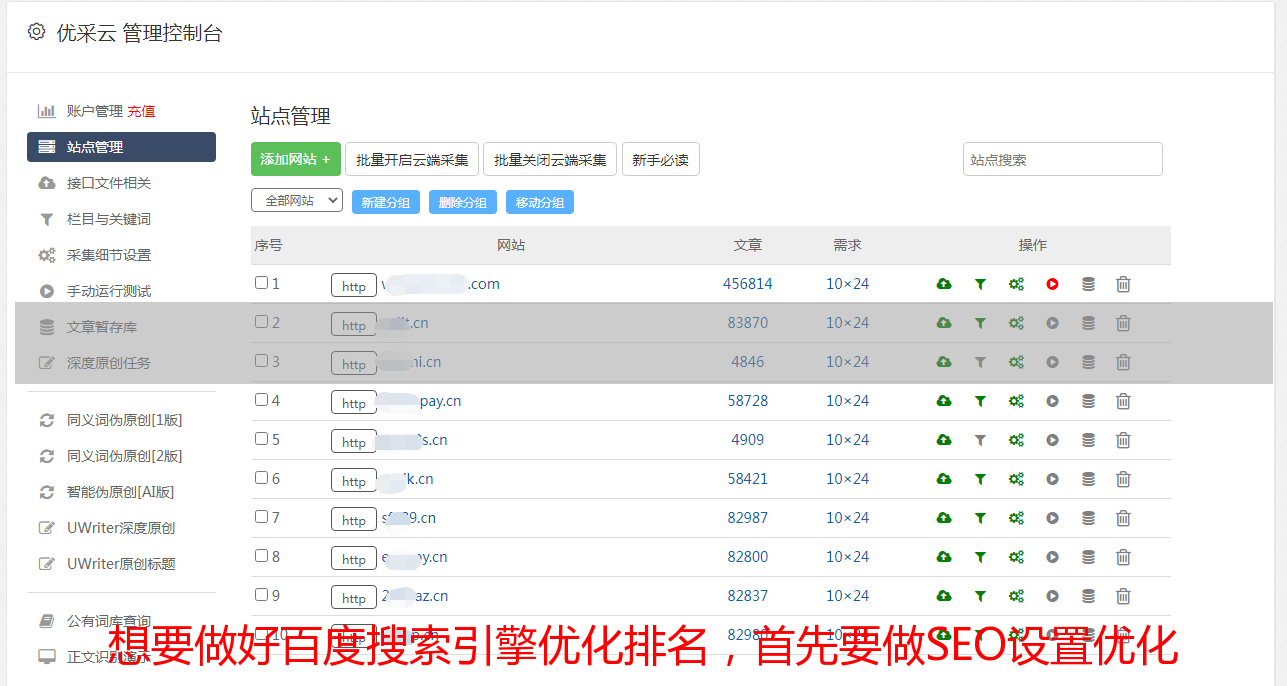The width and height of the screenshot is (1287, 686).
Task: Select the checkbox for site row 5
Action: coord(261,439)
